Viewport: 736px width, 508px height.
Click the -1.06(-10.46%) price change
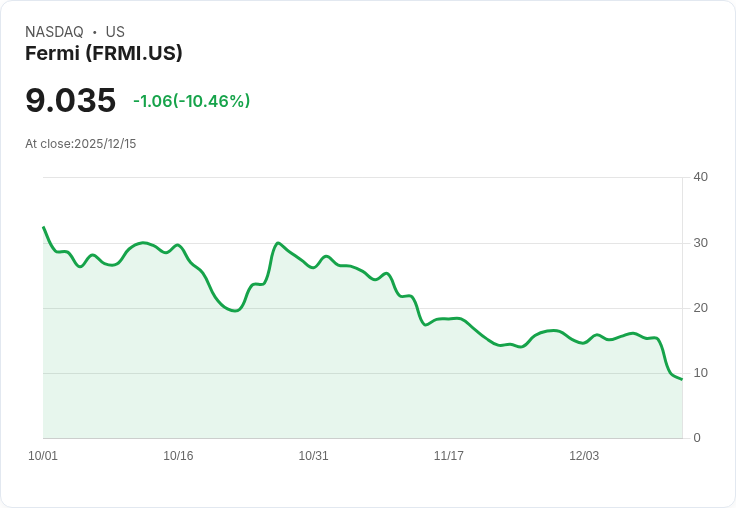pyautogui.click(x=192, y=101)
